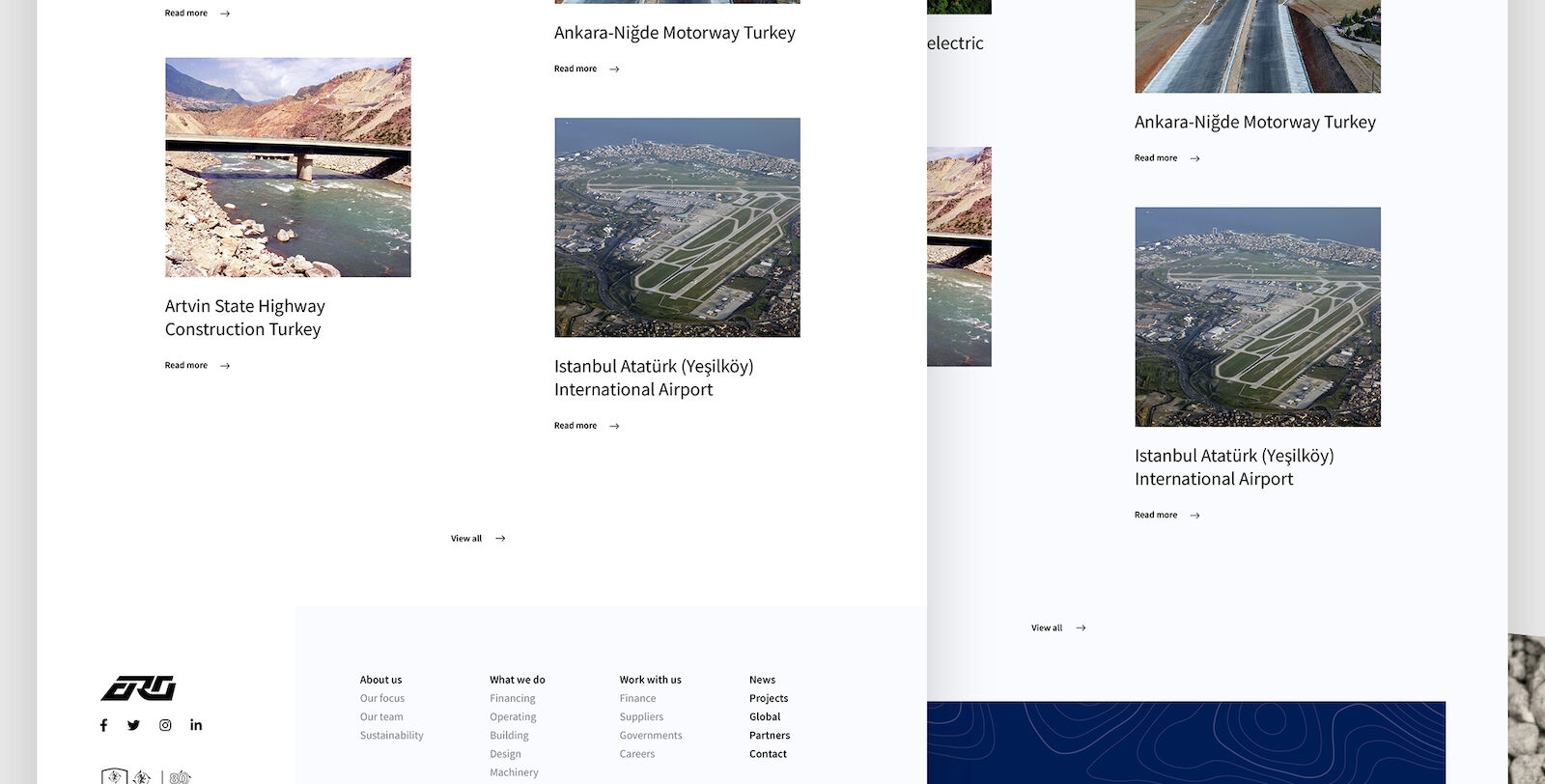The height and width of the screenshot is (784, 1545).
Task: Click arrow beside right Istanbul Read more
Action: pyautogui.click(x=1194, y=516)
